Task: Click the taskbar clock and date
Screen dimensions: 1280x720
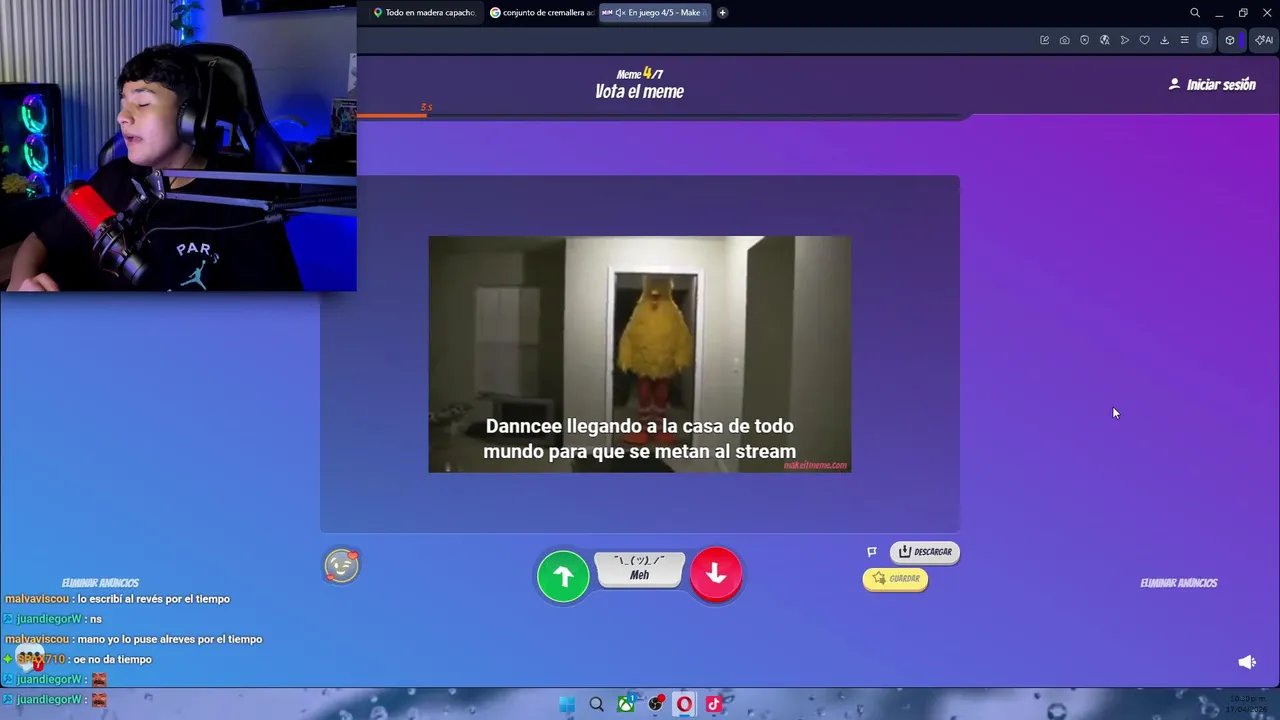Action: pyautogui.click(x=1244, y=704)
